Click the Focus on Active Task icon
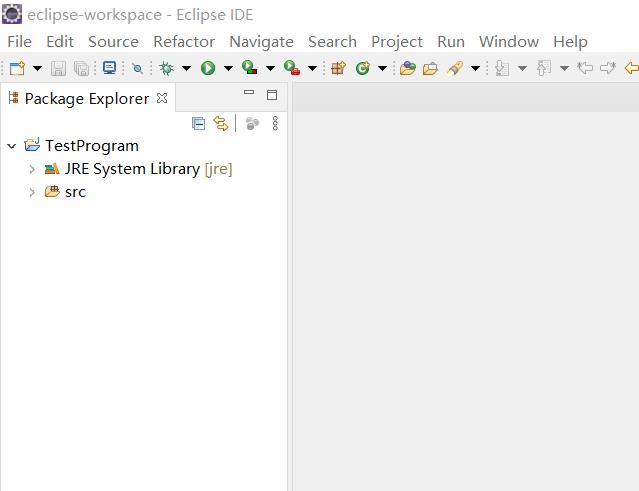Image resolution: width=639 pixels, height=491 pixels. [252, 123]
